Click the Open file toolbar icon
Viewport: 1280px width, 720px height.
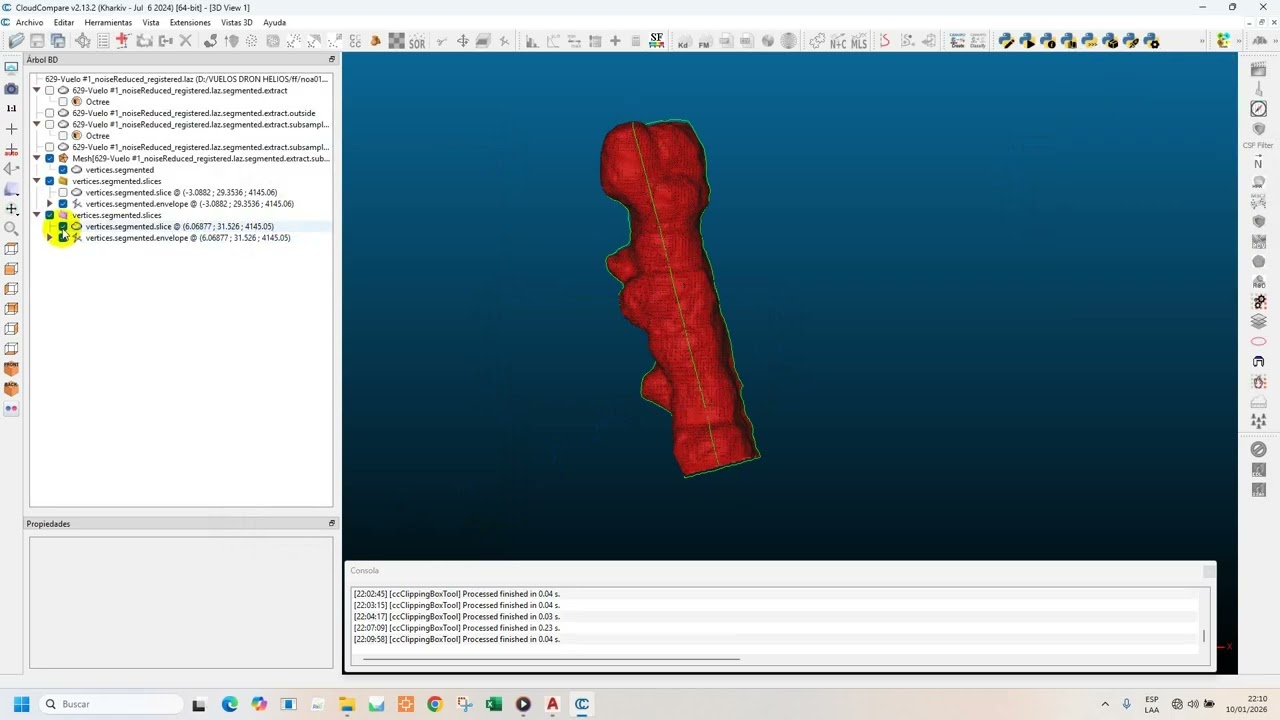(16, 41)
